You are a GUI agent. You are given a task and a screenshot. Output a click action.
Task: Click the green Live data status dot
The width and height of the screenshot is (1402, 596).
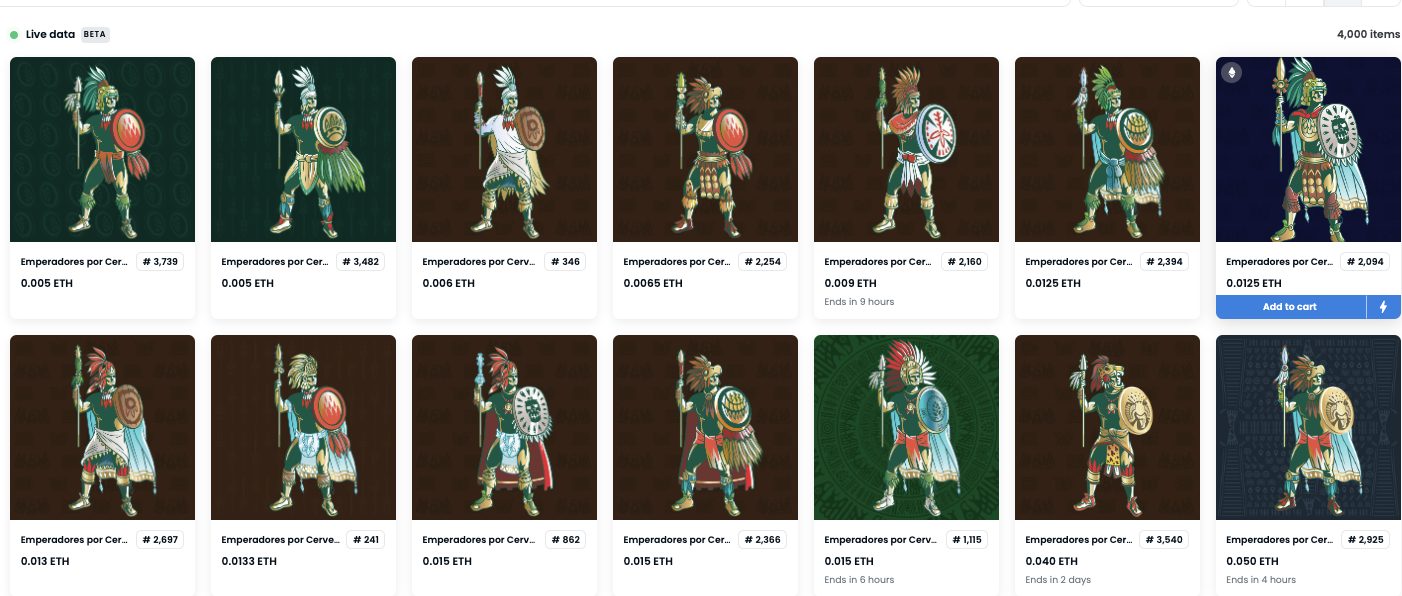tap(14, 34)
